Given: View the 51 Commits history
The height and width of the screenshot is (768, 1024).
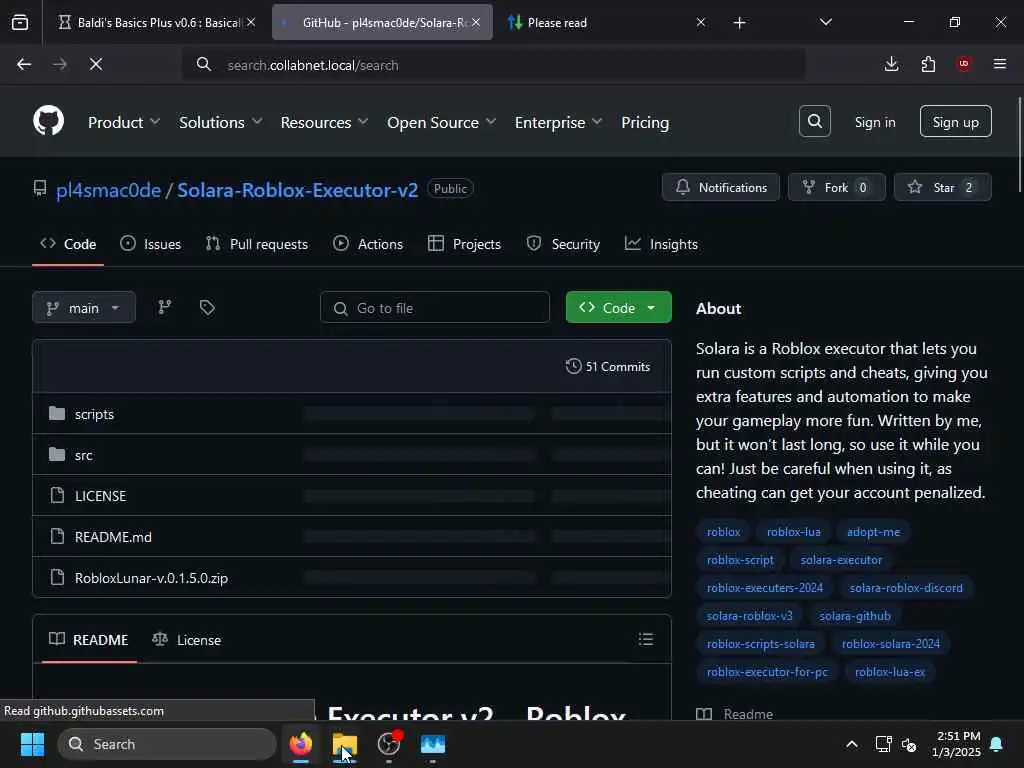Looking at the screenshot, I should click(x=607, y=366).
